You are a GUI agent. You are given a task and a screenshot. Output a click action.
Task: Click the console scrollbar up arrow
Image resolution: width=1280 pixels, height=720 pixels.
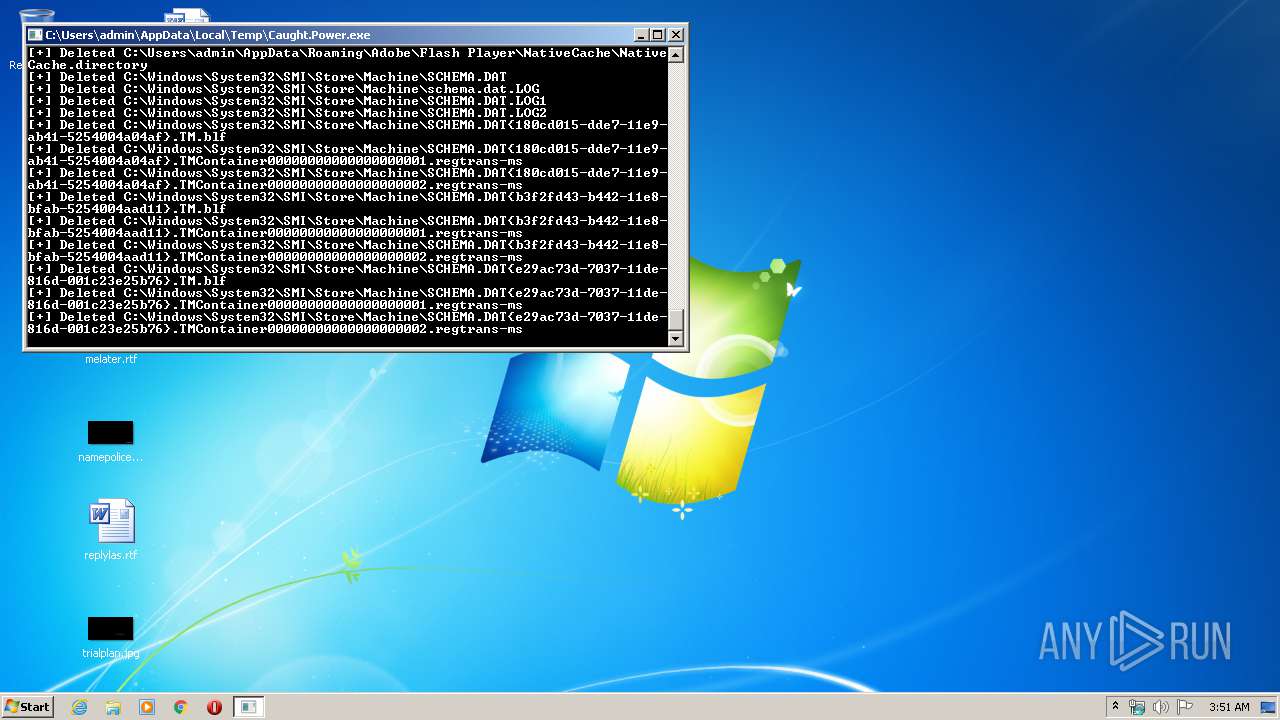click(x=676, y=55)
